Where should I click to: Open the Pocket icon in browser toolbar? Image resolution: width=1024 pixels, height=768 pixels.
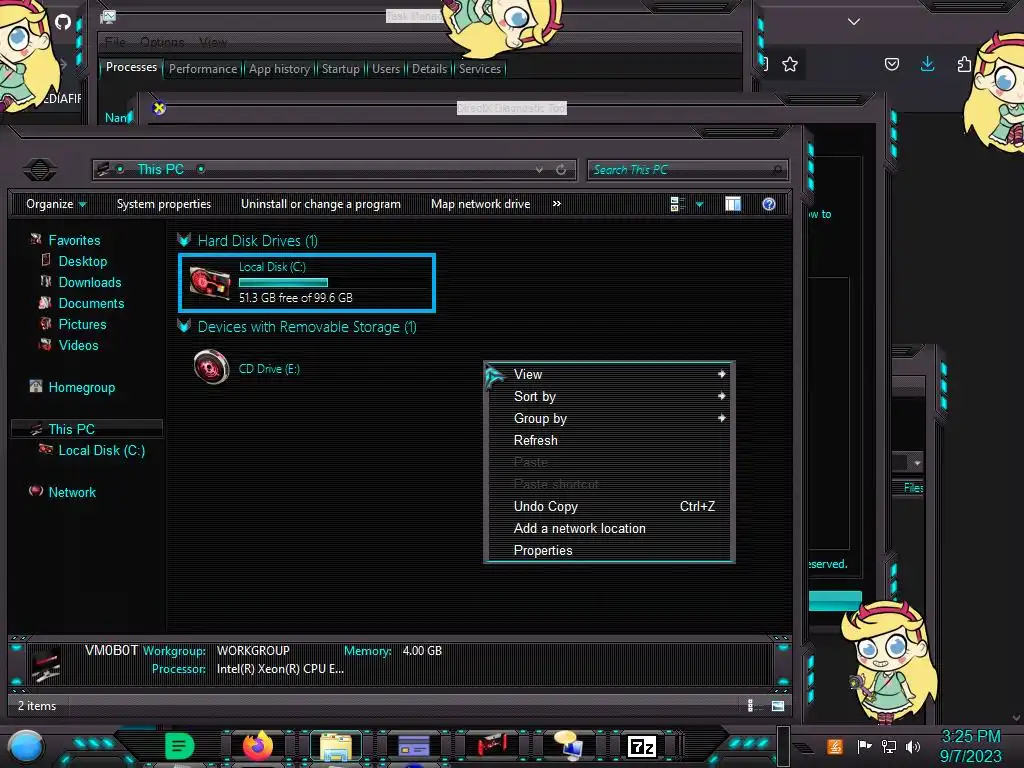(891, 64)
